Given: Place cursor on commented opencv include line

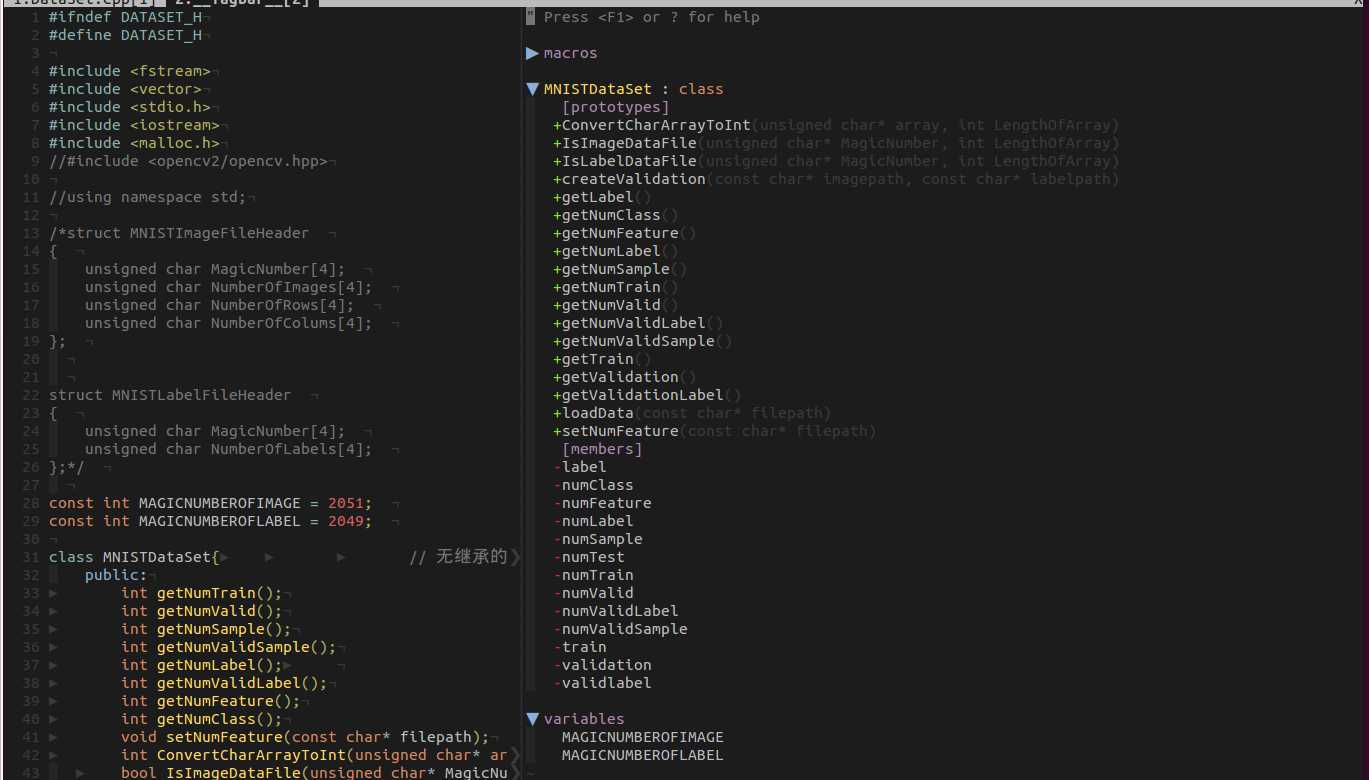Looking at the screenshot, I should coord(188,161).
